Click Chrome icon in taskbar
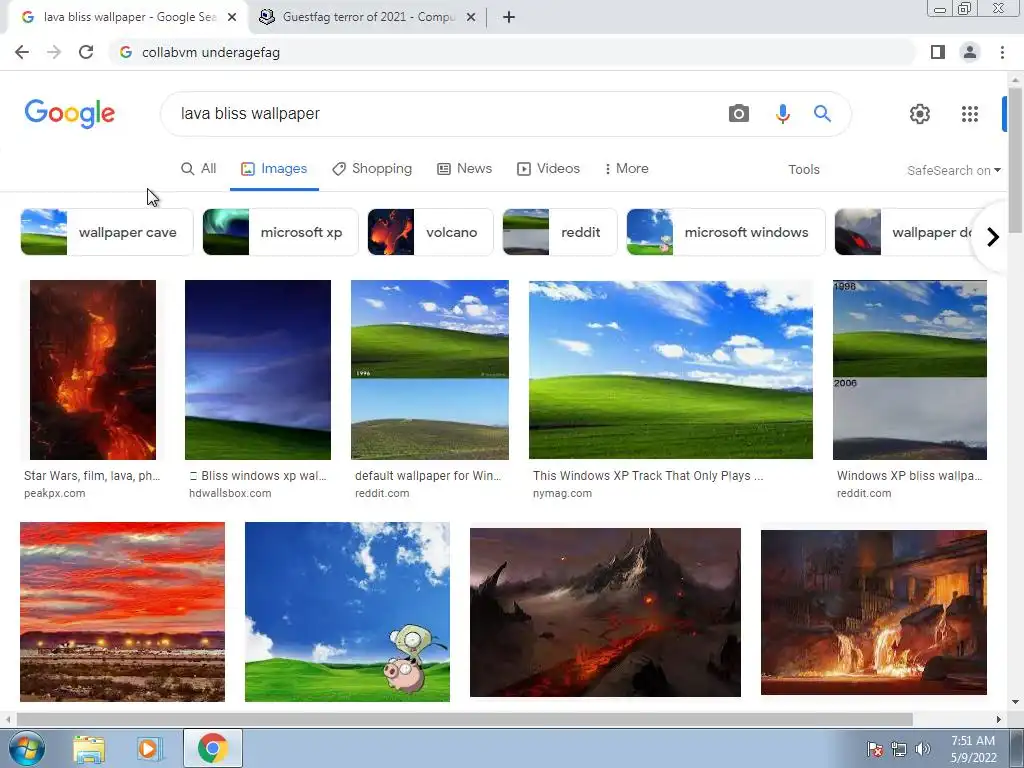Viewport: 1024px width, 768px height. [x=212, y=748]
